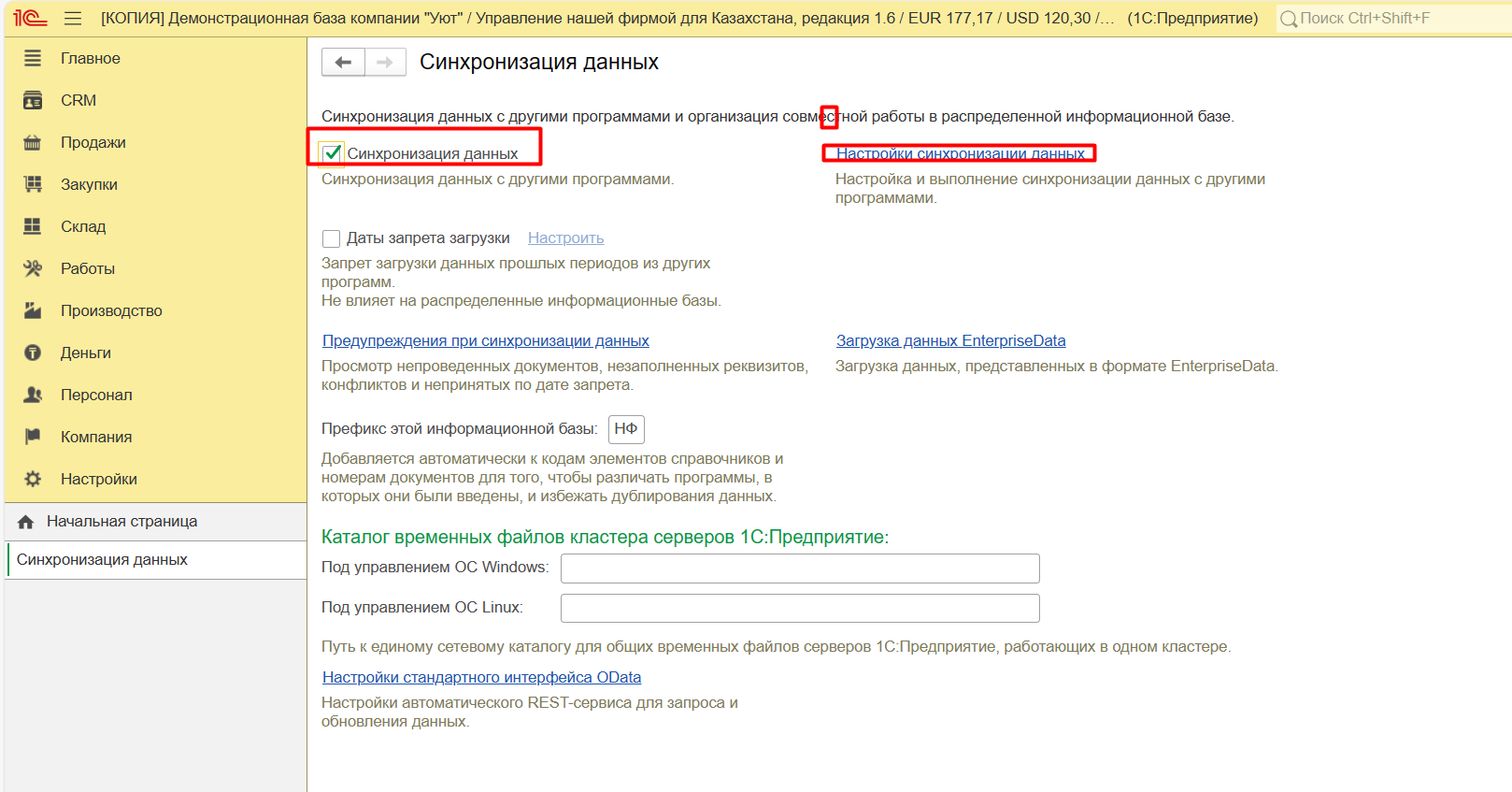This screenshot has height=792, width=1512.
Task: Click the Настроить link for load dates
Action: tap(565, 238)
